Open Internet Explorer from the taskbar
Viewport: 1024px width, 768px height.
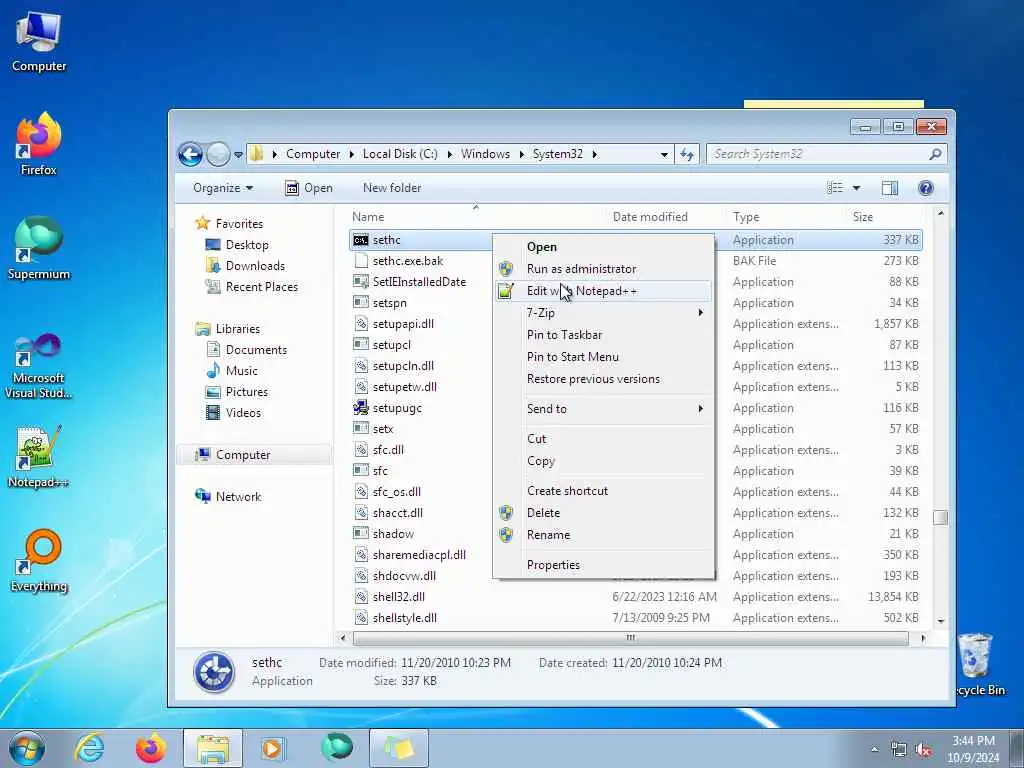click(89, 748)
